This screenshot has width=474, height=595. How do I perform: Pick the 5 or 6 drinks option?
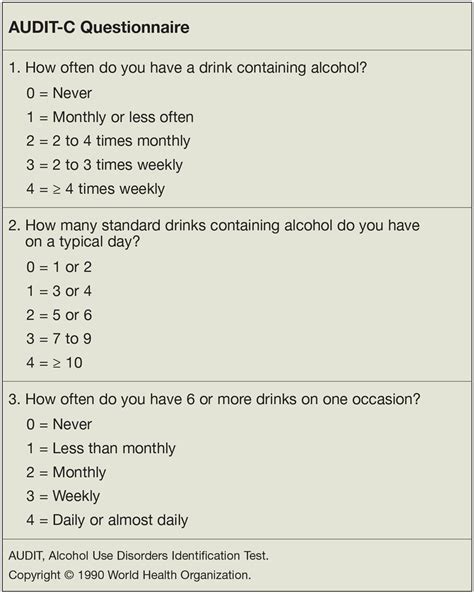click(x=59, y=315)
